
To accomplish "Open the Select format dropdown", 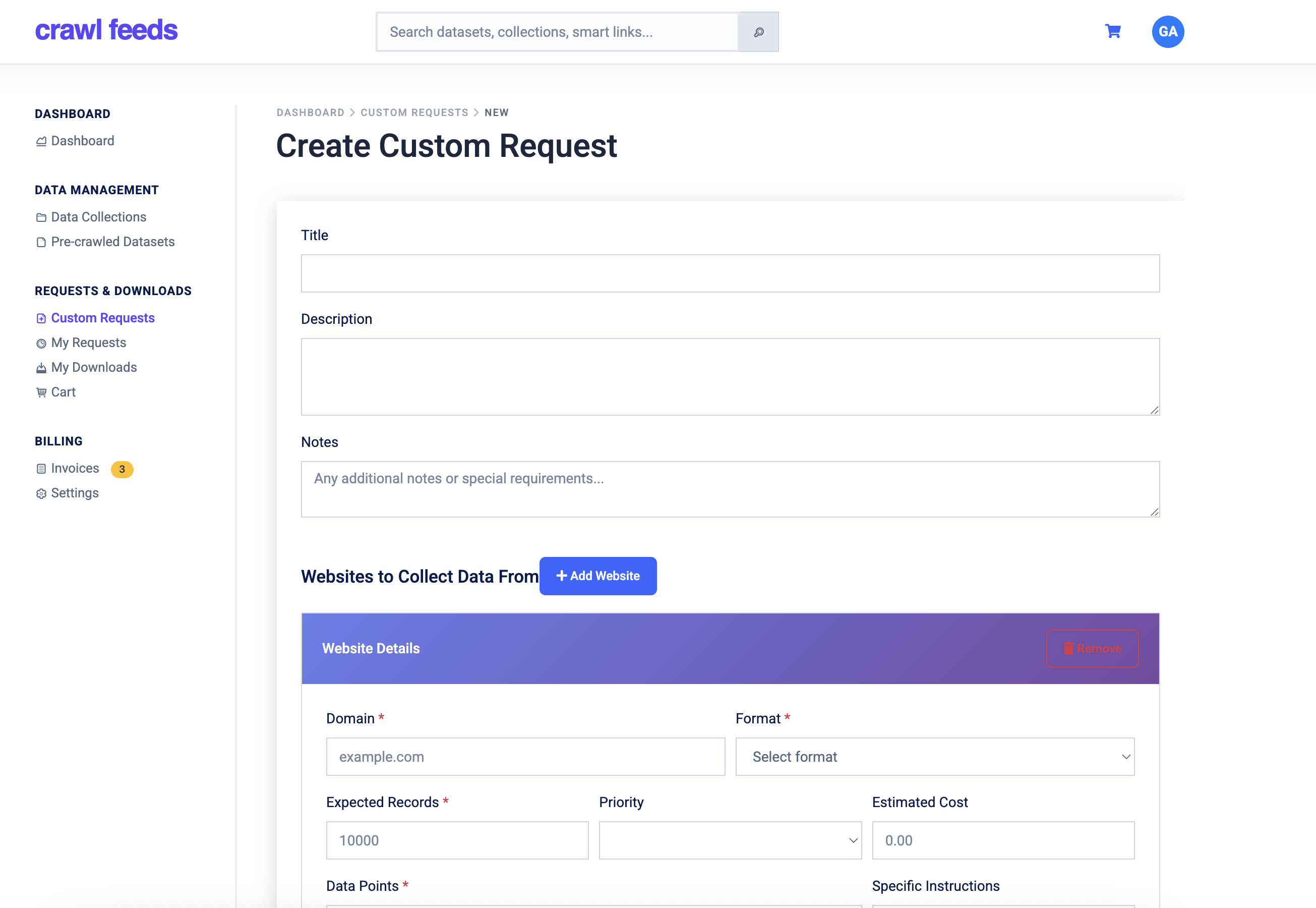I will [x=934, y=757].
